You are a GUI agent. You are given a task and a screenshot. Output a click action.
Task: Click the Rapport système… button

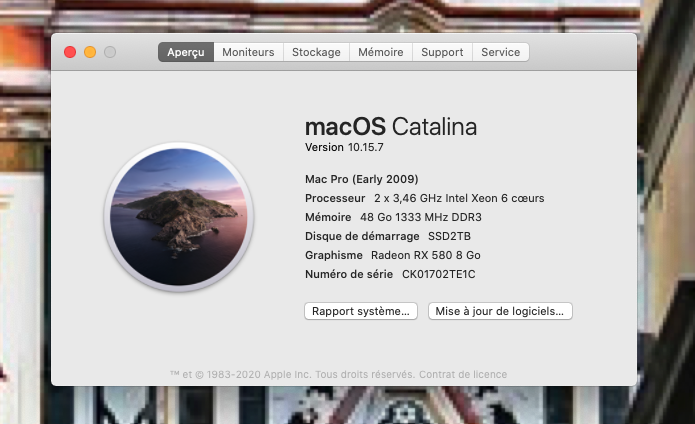[361, 311]
